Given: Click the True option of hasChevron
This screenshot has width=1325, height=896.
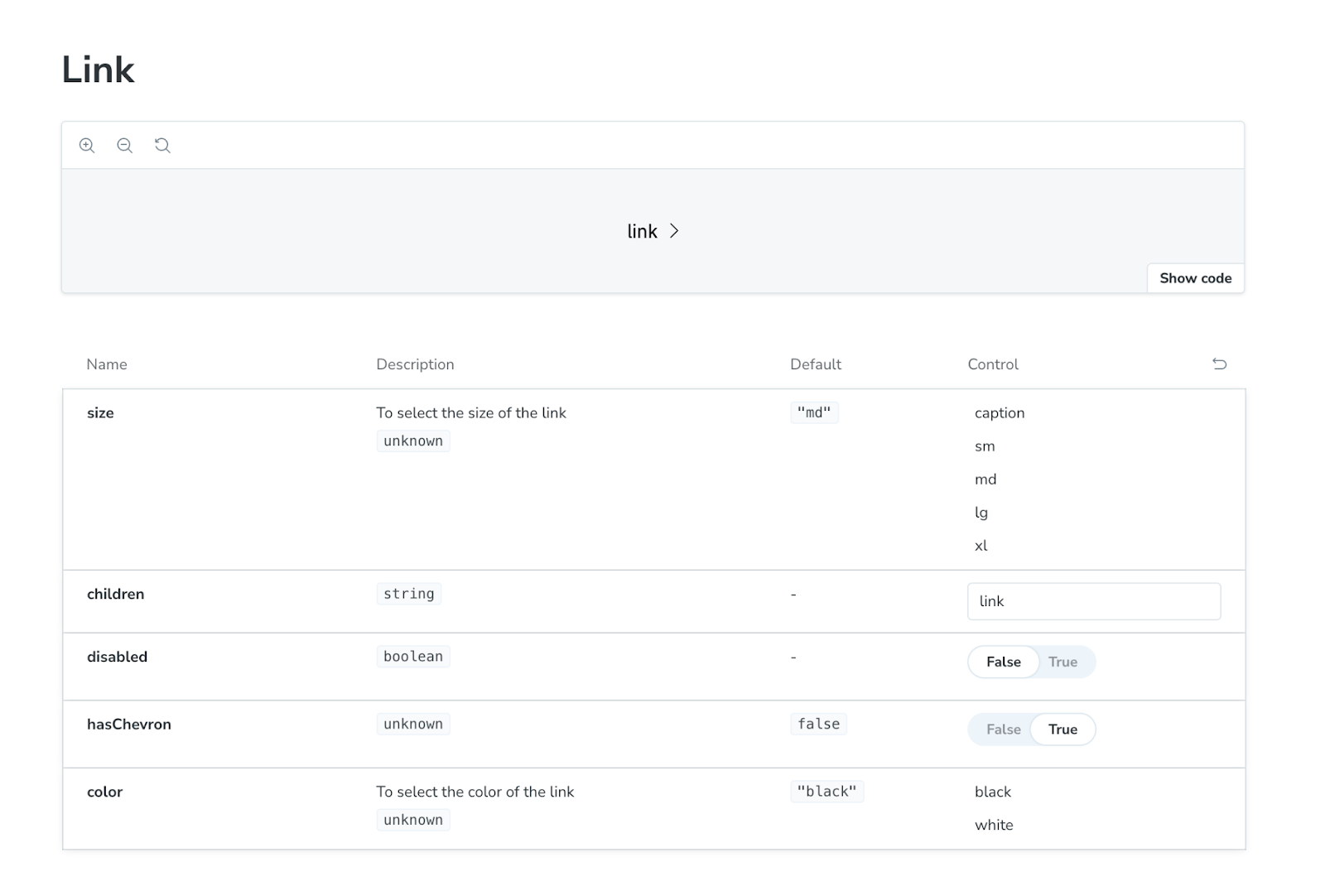Looking at the screenshot, I should [1062, 730].
